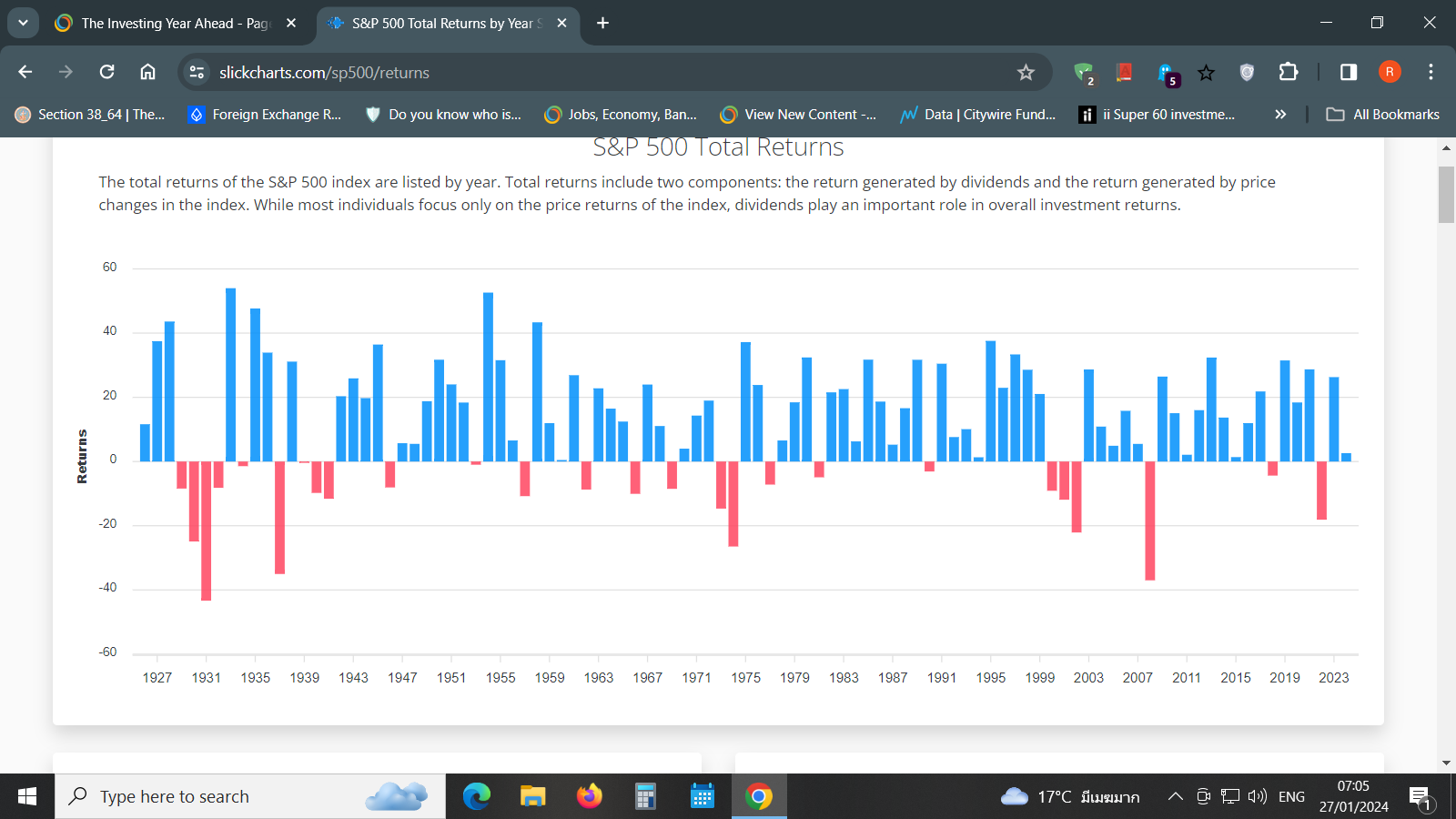Click the Chrome taskbar icon

(x=759, y=797)
